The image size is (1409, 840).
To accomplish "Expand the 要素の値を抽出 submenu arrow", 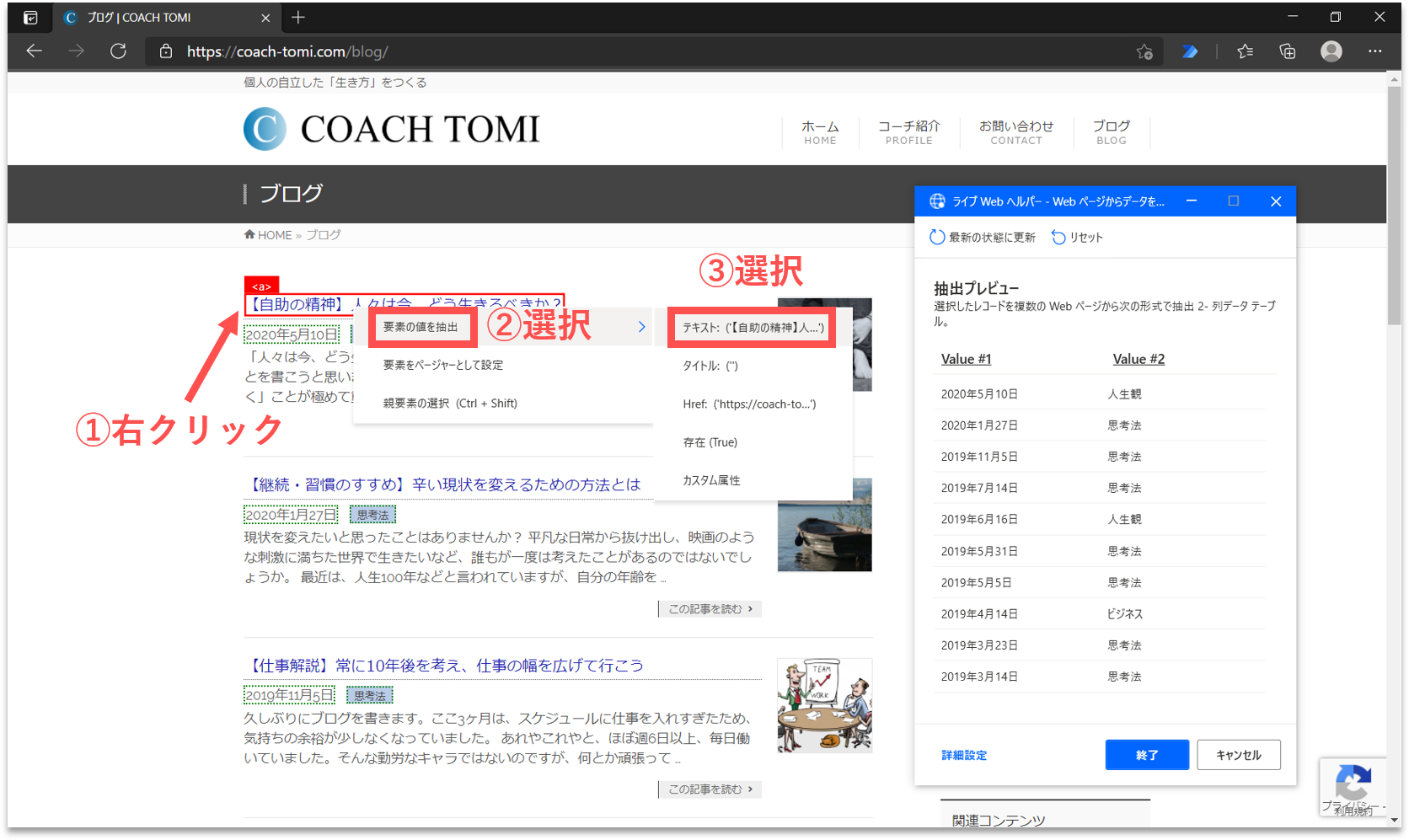I will click(x=641, y=327).
